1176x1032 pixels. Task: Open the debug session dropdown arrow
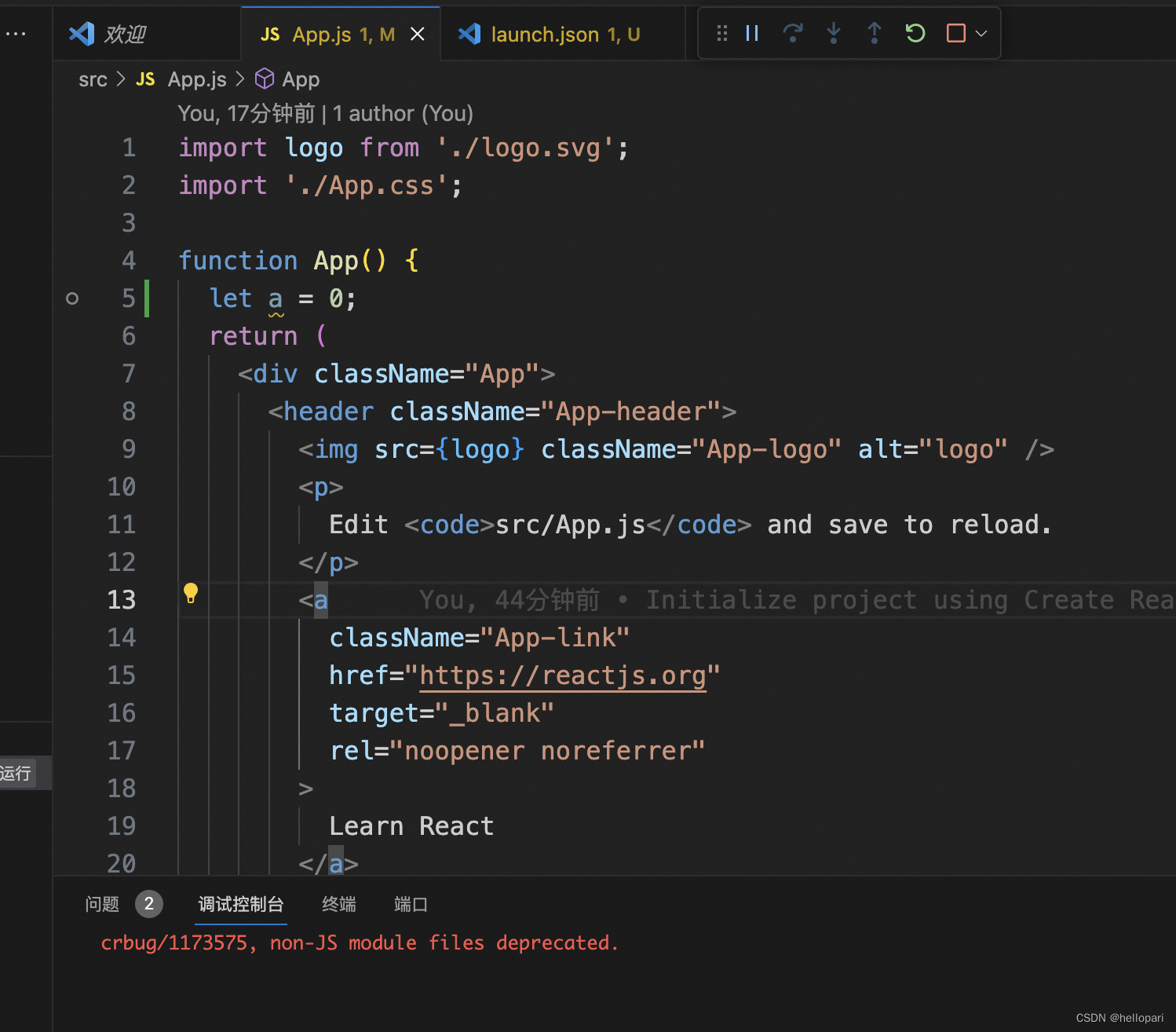pyautogui.click(x=981, y=34)
